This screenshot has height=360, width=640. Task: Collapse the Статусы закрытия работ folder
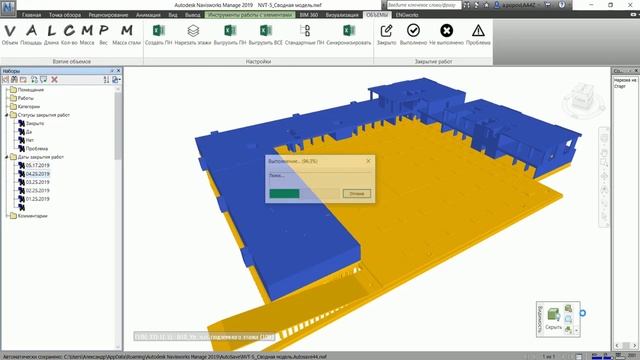7,115
